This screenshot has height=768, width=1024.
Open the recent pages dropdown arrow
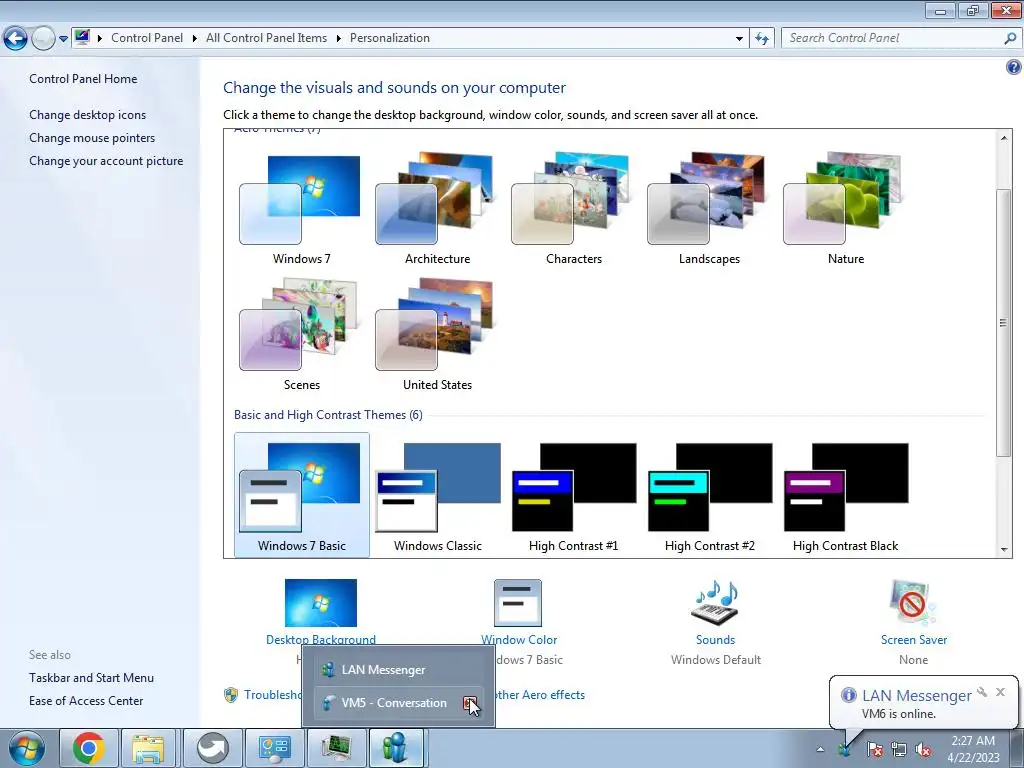pos(63,39)
